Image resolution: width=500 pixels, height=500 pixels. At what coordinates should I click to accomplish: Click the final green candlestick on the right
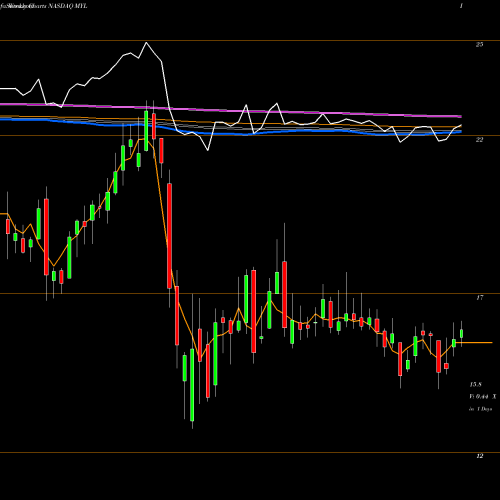462,333
